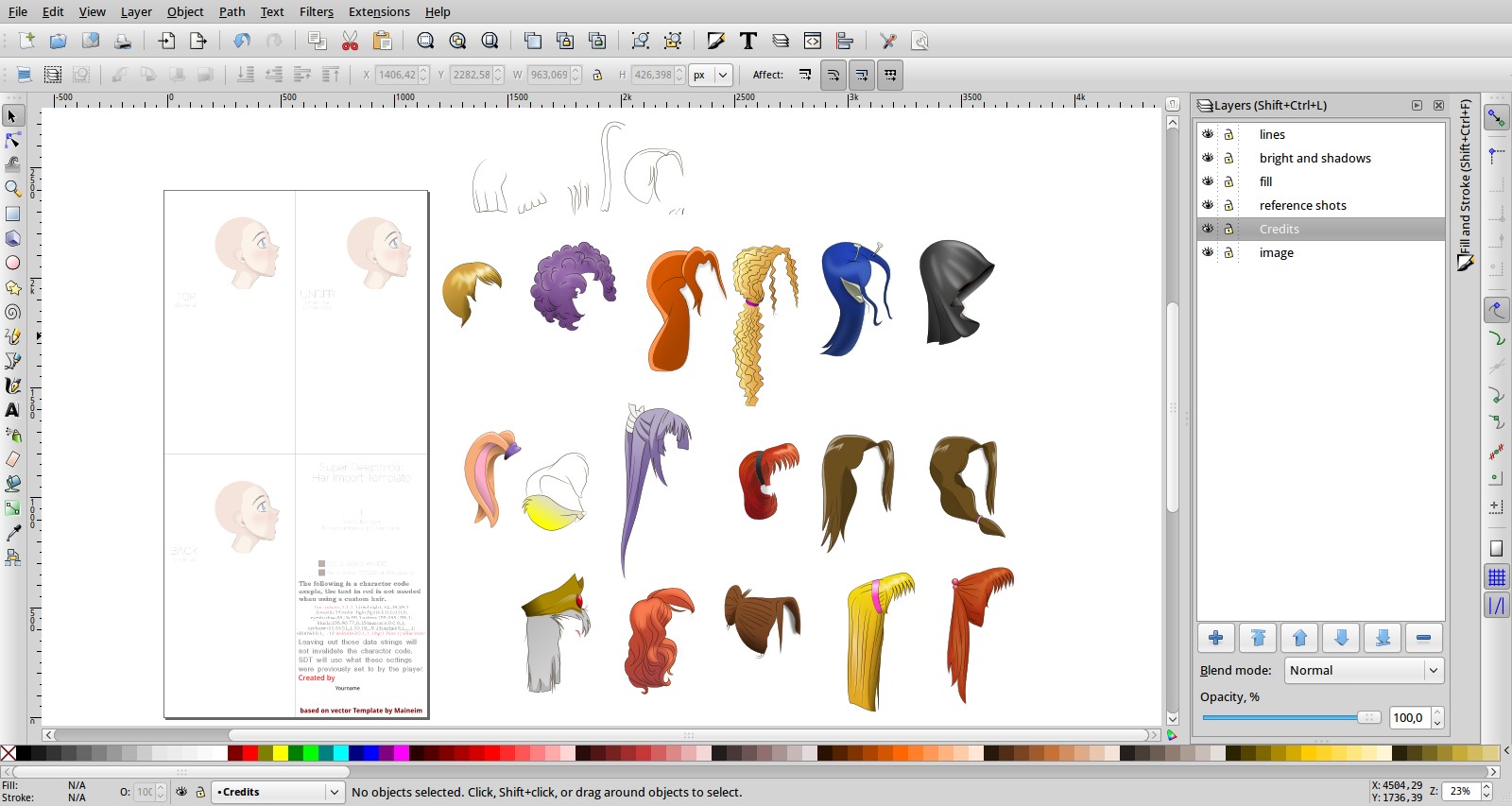The width and height of the screenshot is (1512, 806).
Task: Select the Spiral tool
Action: [x=12, y=312]
